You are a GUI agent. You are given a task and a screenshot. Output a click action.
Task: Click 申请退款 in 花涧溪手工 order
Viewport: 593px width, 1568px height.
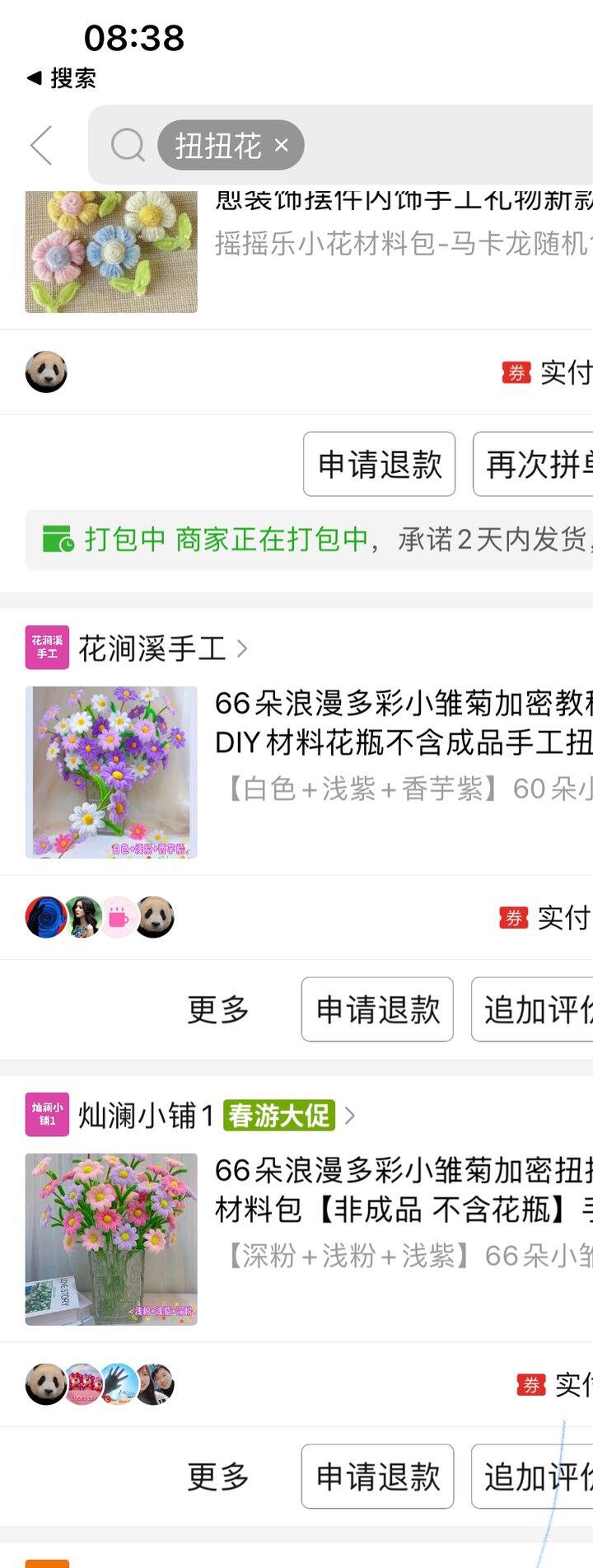(378, 1009)
